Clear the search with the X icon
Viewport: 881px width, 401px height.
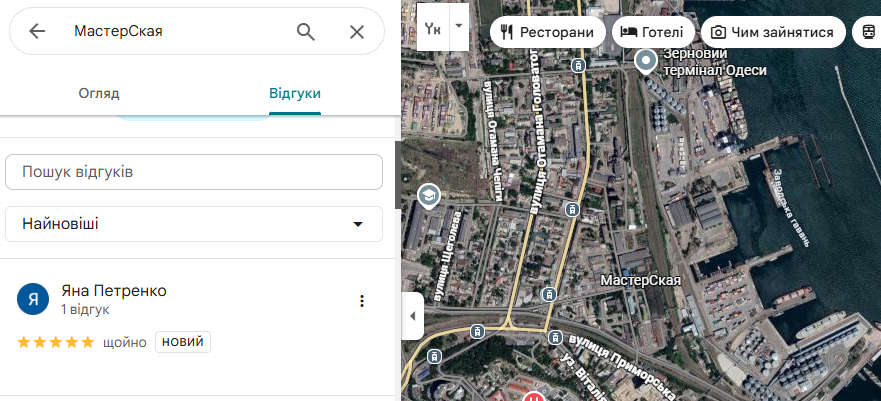(357, 32)
